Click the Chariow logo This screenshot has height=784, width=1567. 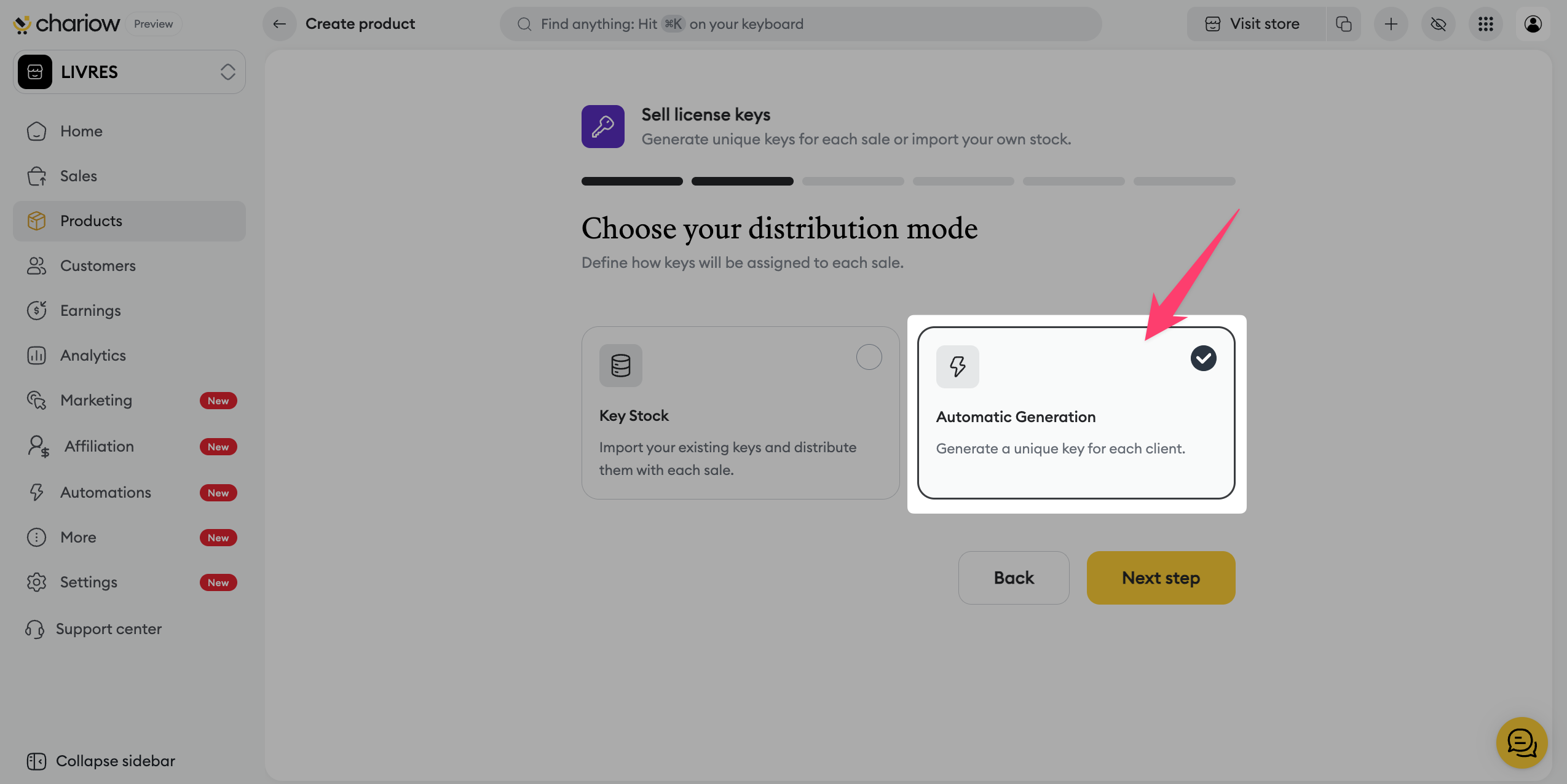[66, 24]
